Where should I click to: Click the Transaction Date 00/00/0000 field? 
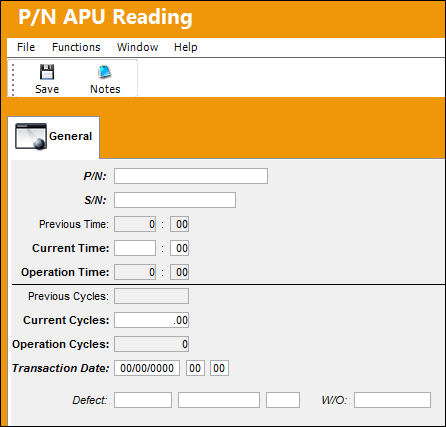(x=147, y=368)
